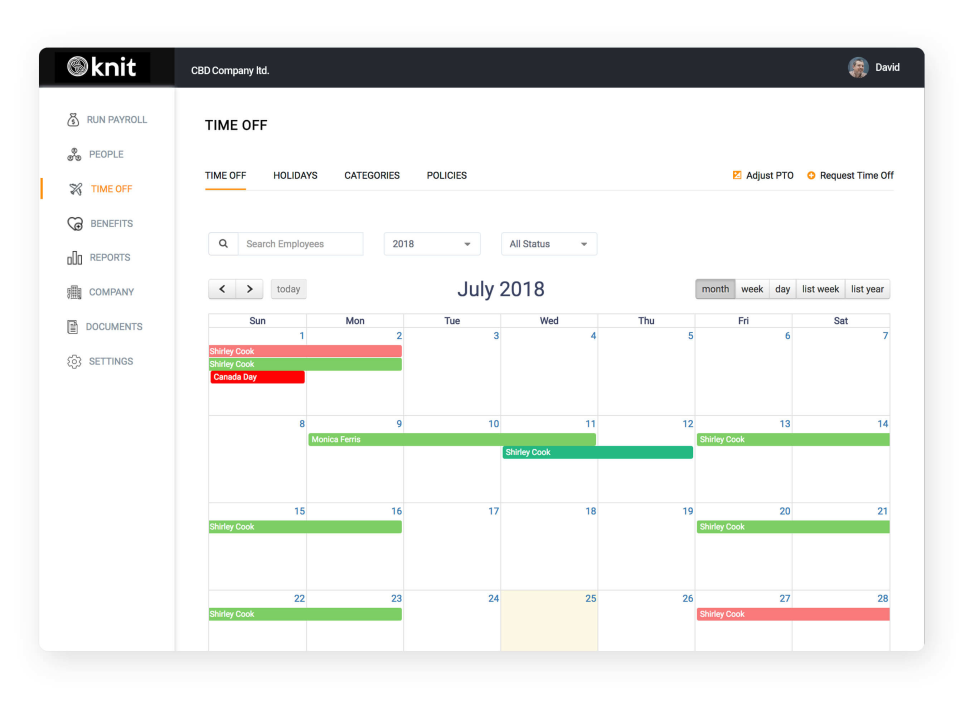Open the POLICIES tab
960x709 pixels.
(x=446, y=175)
